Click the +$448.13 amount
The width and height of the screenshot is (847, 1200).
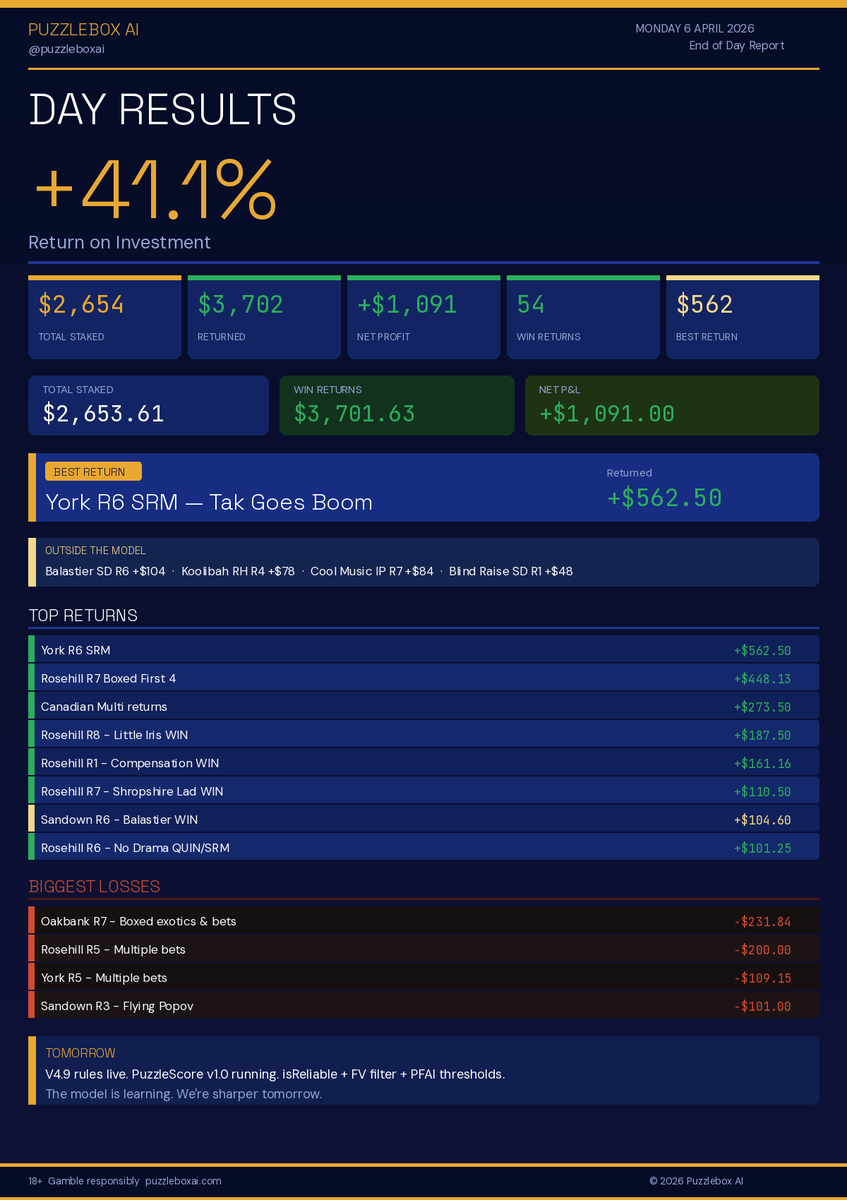(x=762, y=678)
